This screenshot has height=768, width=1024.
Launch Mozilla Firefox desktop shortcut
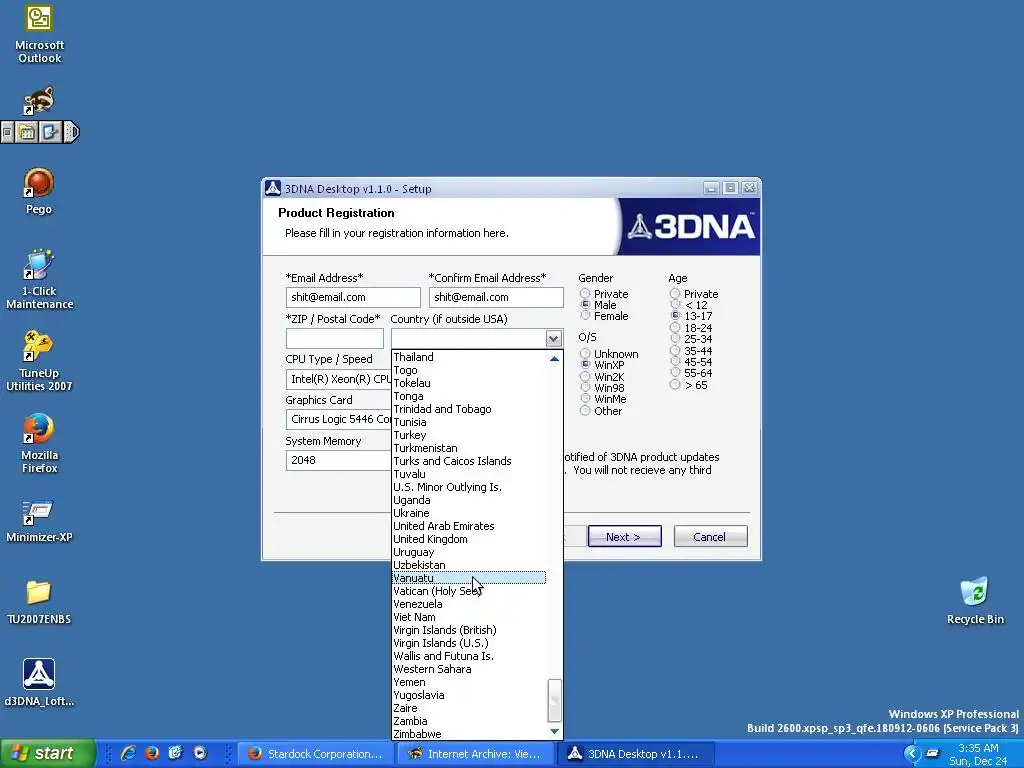[39, 443]
